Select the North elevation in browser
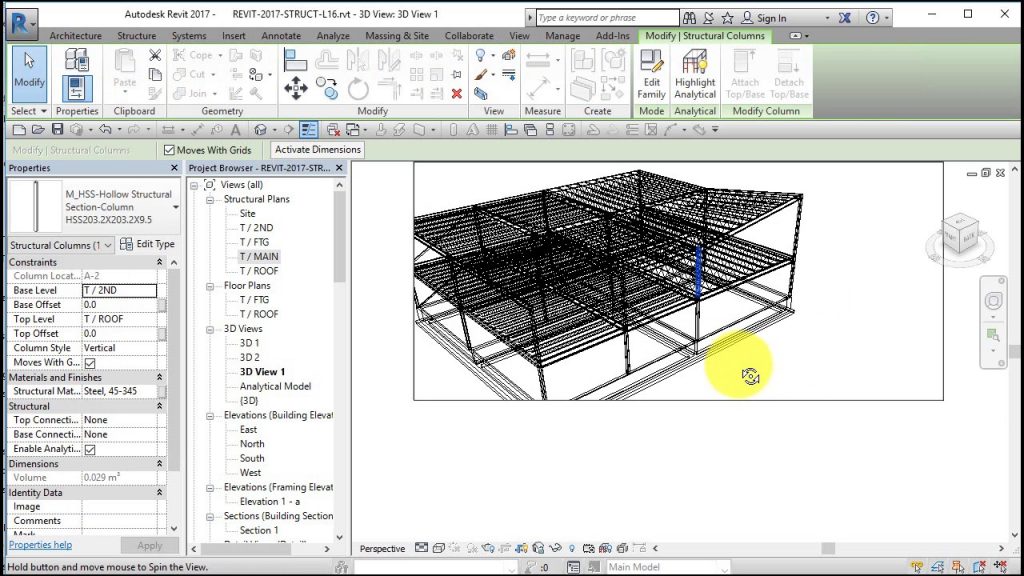Viewport: 1024px width, 576px height. [252, 444]
